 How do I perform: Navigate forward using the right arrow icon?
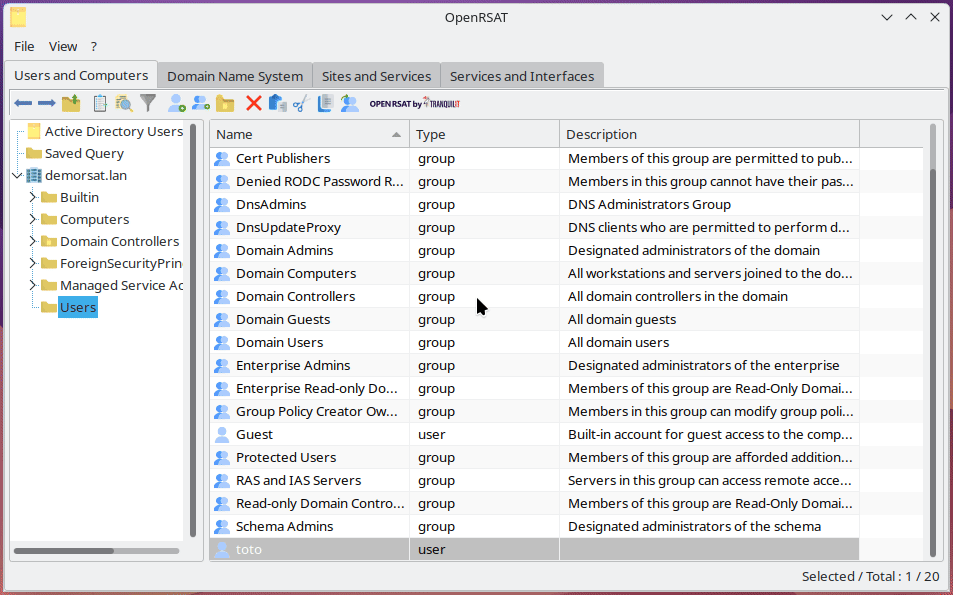(47, 102)
